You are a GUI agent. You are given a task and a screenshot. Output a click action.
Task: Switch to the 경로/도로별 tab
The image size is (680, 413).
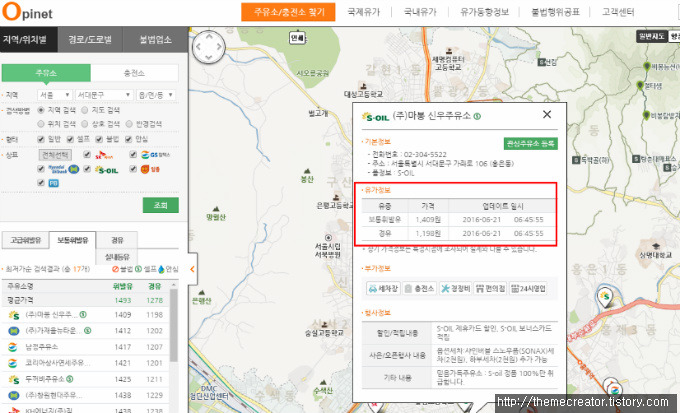pos(90,39)
